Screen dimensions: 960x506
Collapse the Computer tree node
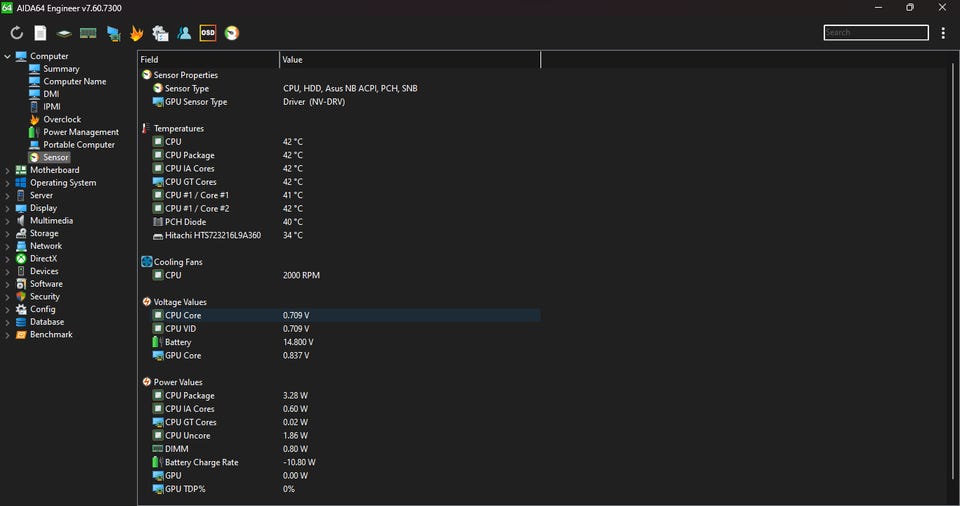pyautogui.click(x=7, y=56)
